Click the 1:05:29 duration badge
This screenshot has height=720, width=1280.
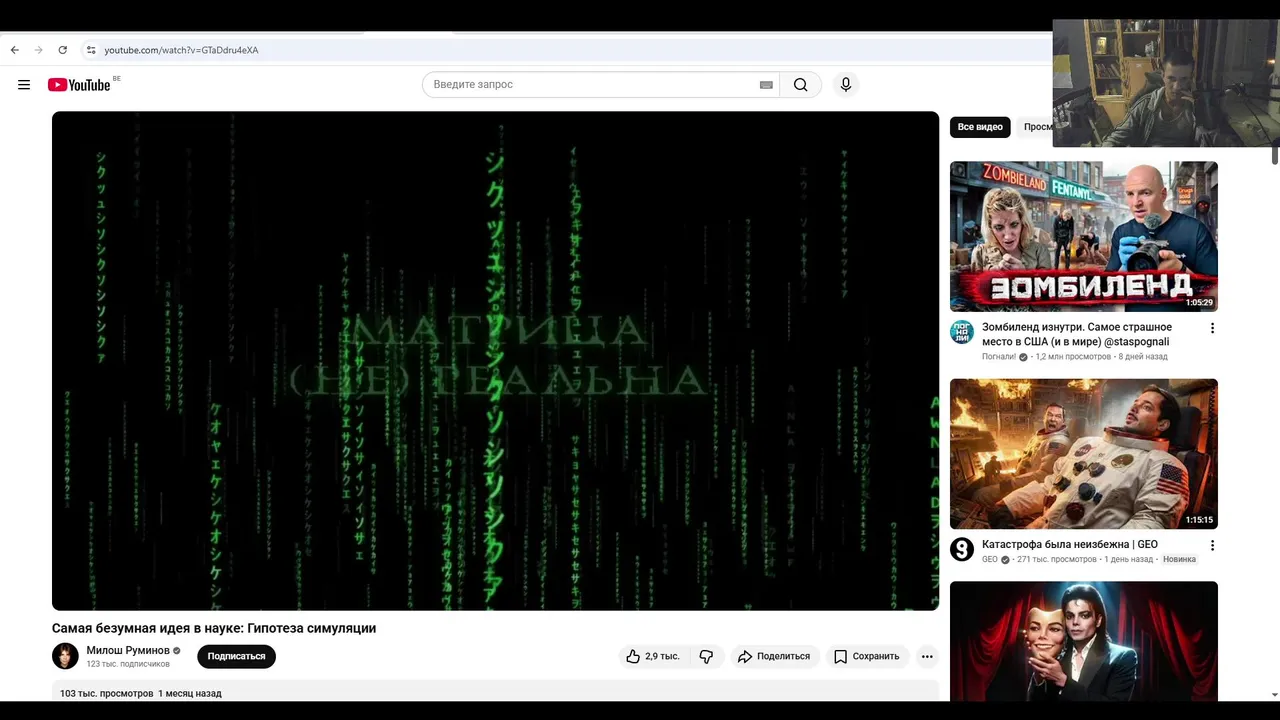pos(1199,302)
